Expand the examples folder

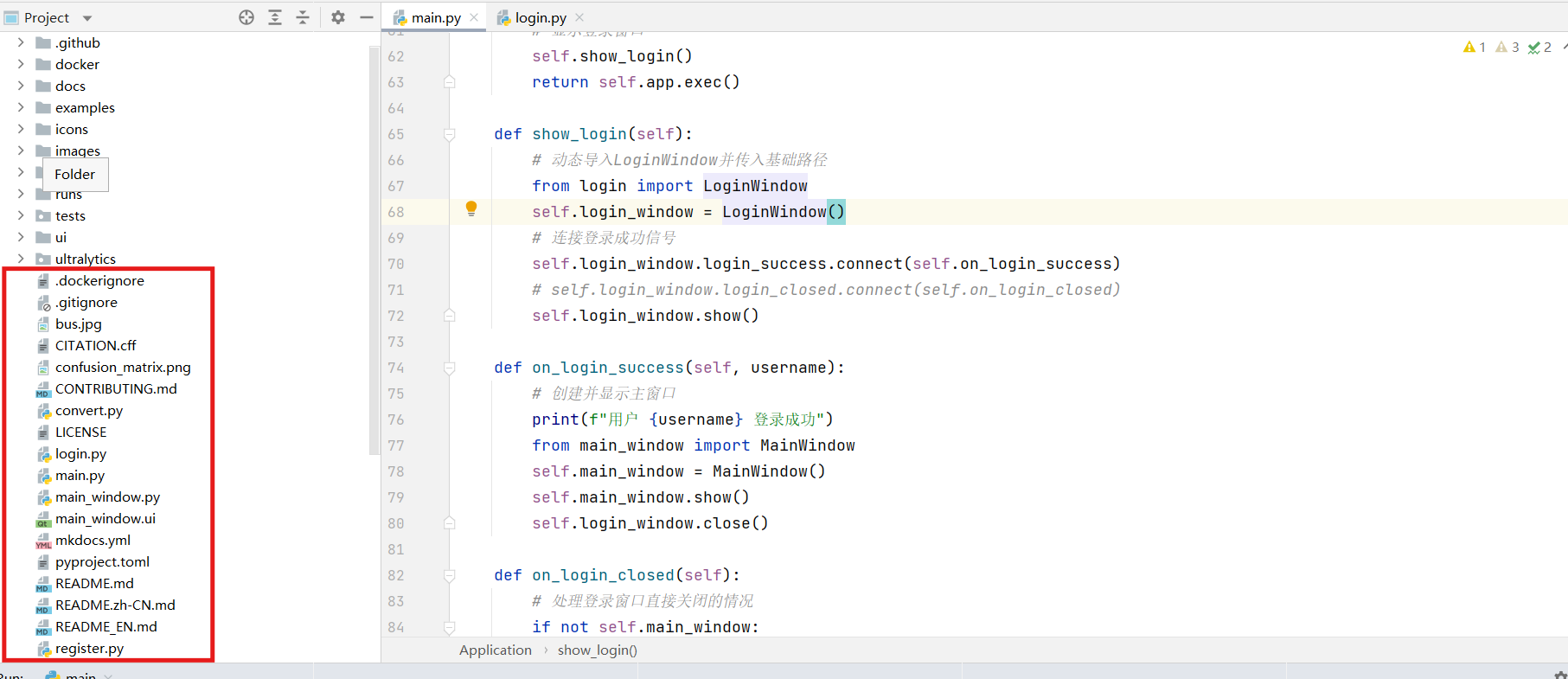click(x=21, y=107)
